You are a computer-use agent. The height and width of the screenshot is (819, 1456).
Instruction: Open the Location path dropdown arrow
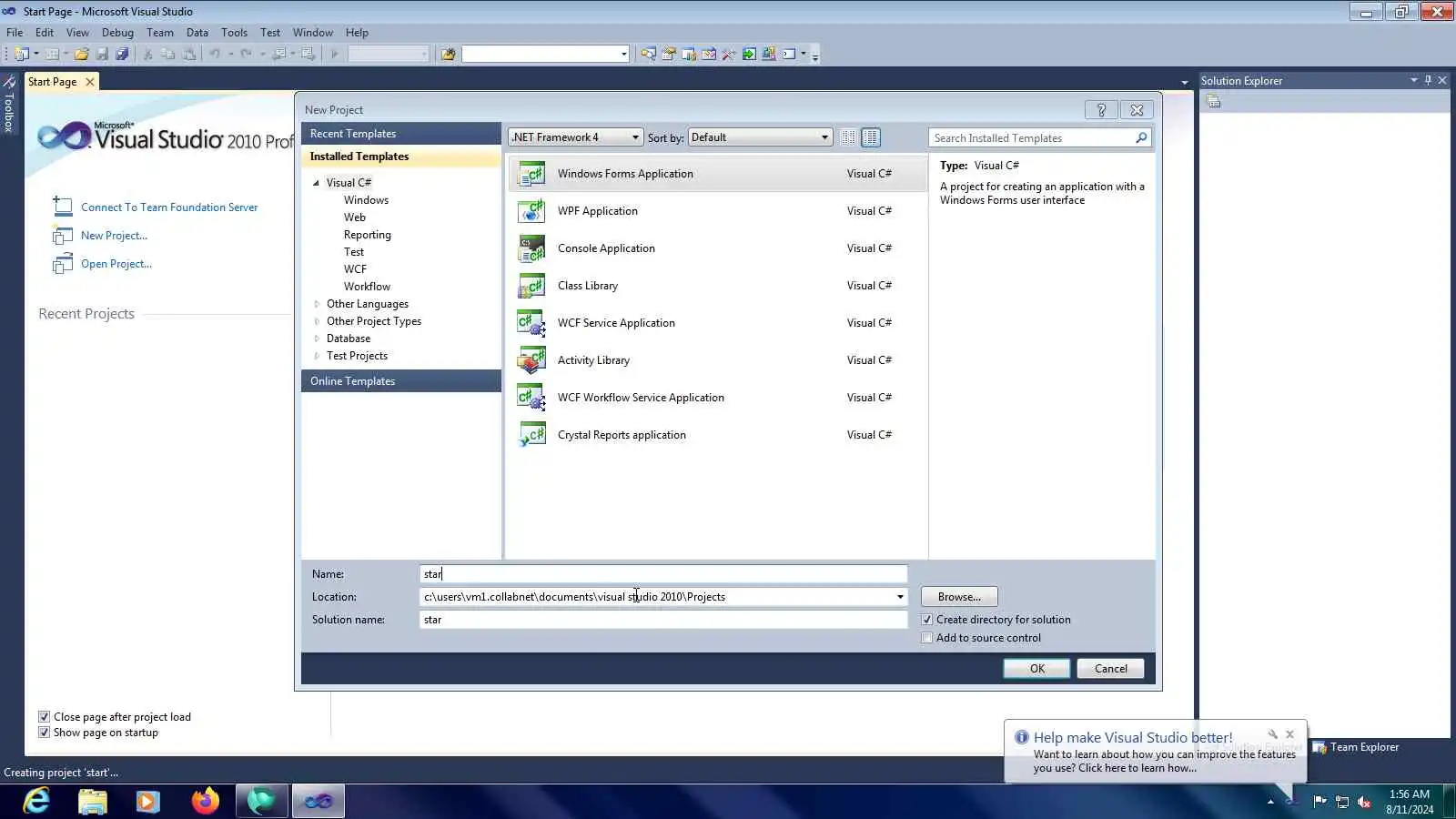pos(900,597)
